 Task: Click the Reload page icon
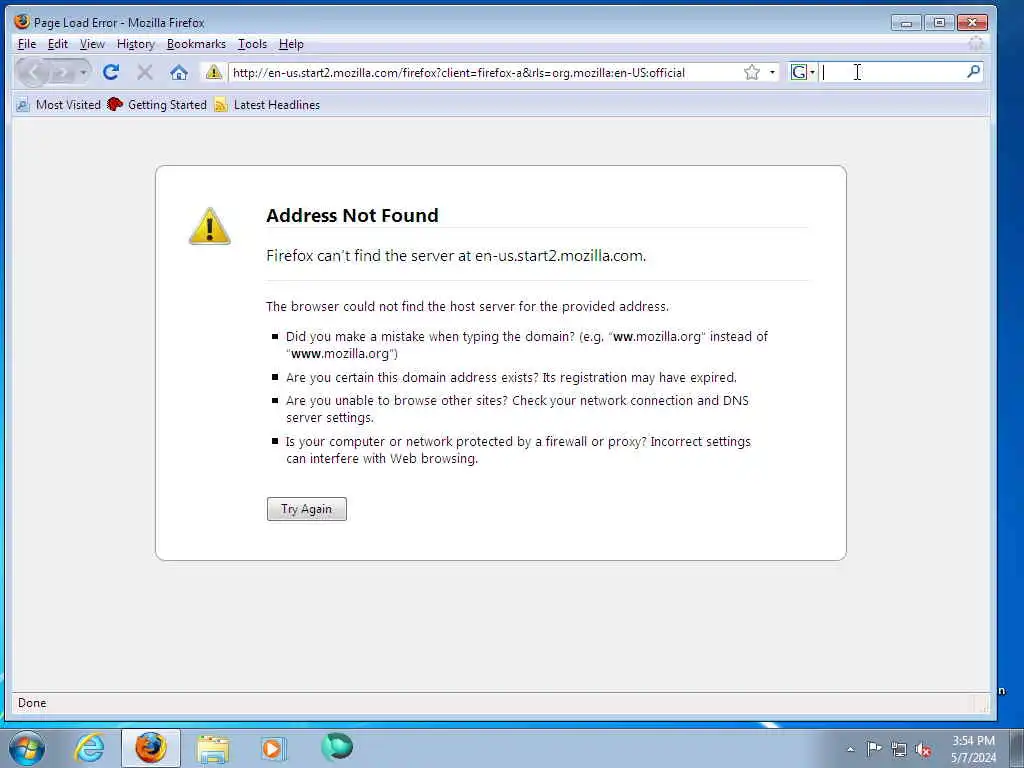(110, 72)
